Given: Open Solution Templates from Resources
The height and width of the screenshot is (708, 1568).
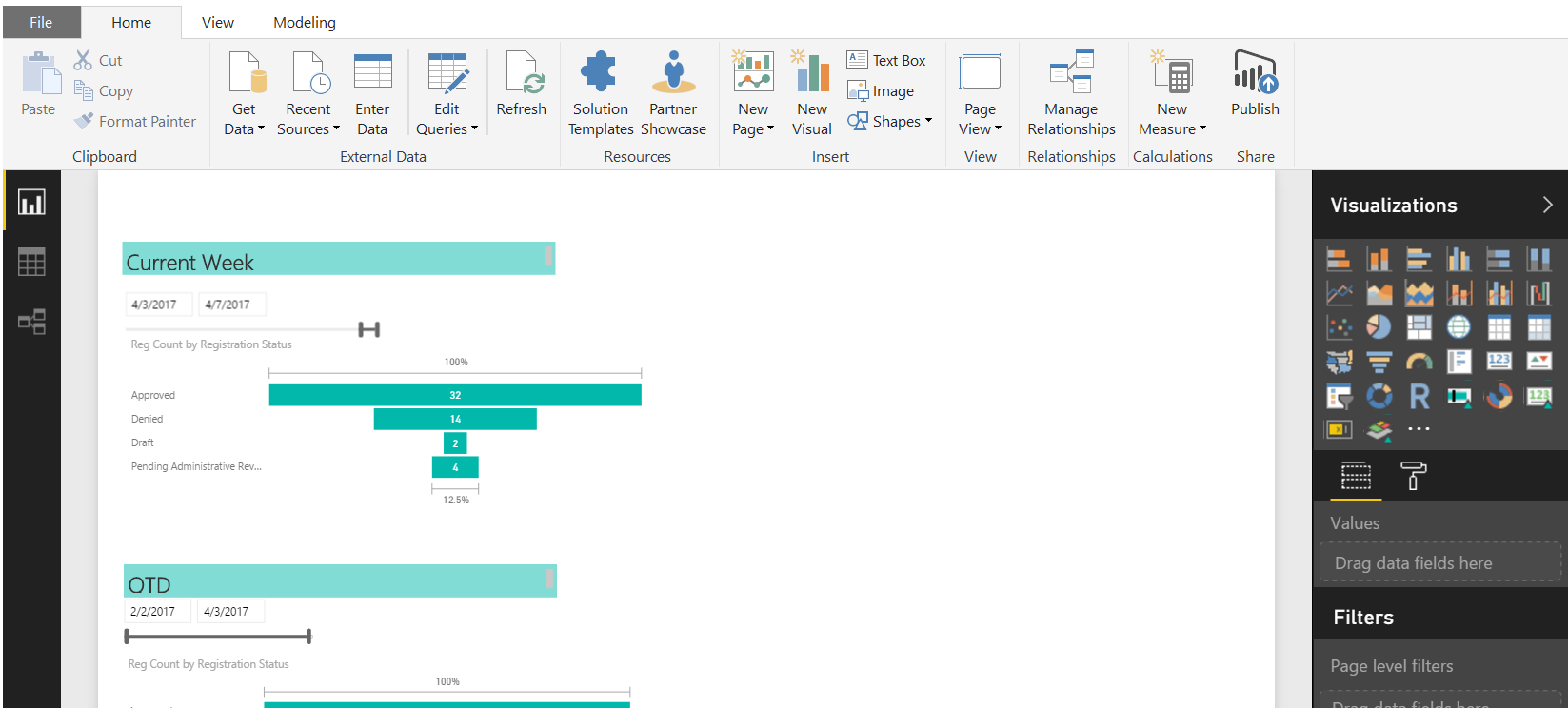Looking at the screenshot, I should (601, 93).
